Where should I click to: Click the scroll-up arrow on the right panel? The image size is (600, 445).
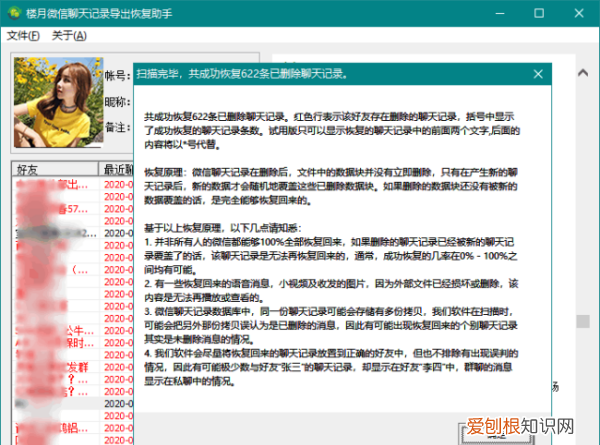[x=583, y=72]
